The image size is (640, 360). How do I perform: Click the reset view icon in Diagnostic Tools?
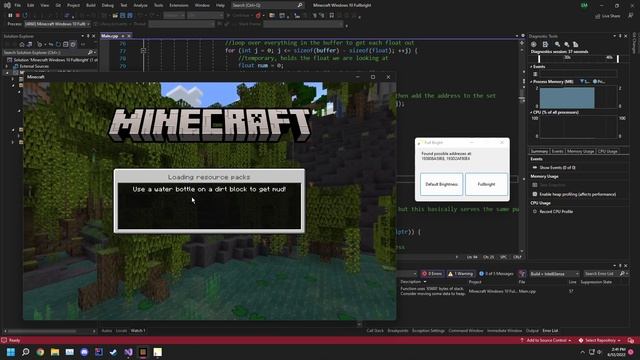(576, 44)
